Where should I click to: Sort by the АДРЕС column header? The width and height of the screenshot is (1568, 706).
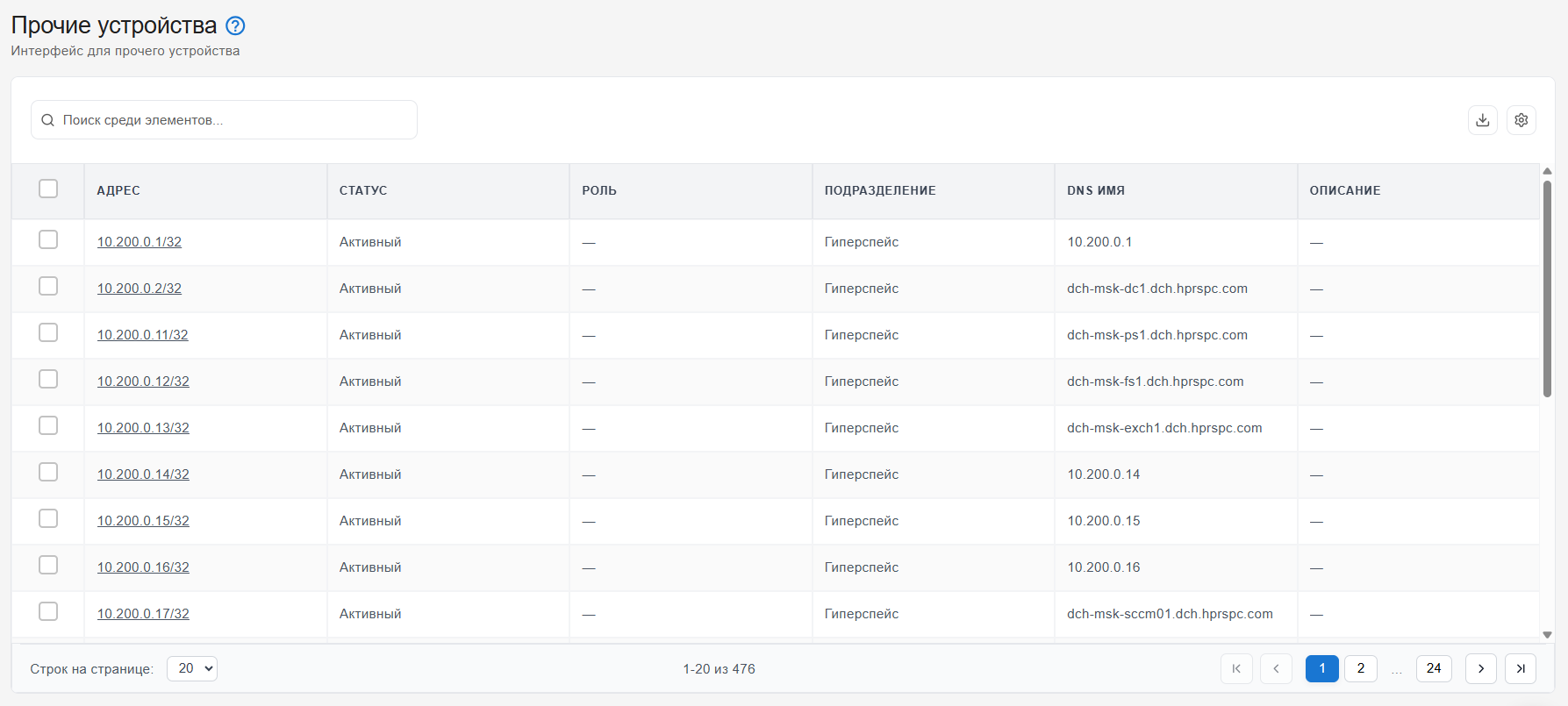pos(118,190)
